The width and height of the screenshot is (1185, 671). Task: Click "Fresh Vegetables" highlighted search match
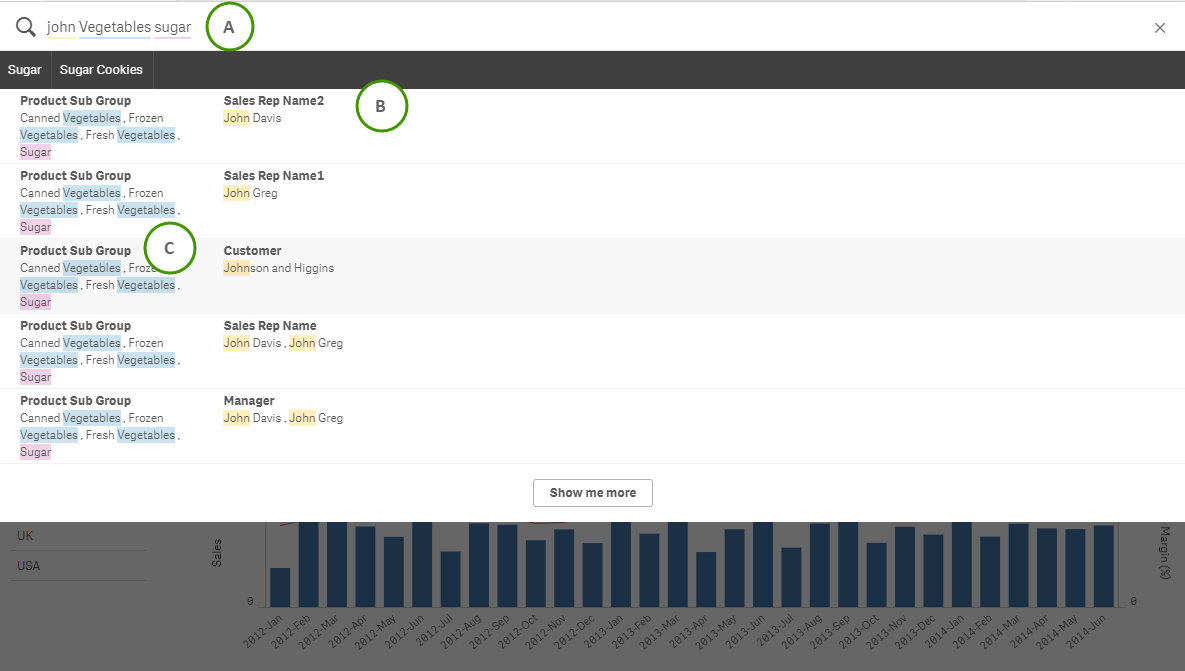pos(130,134)
